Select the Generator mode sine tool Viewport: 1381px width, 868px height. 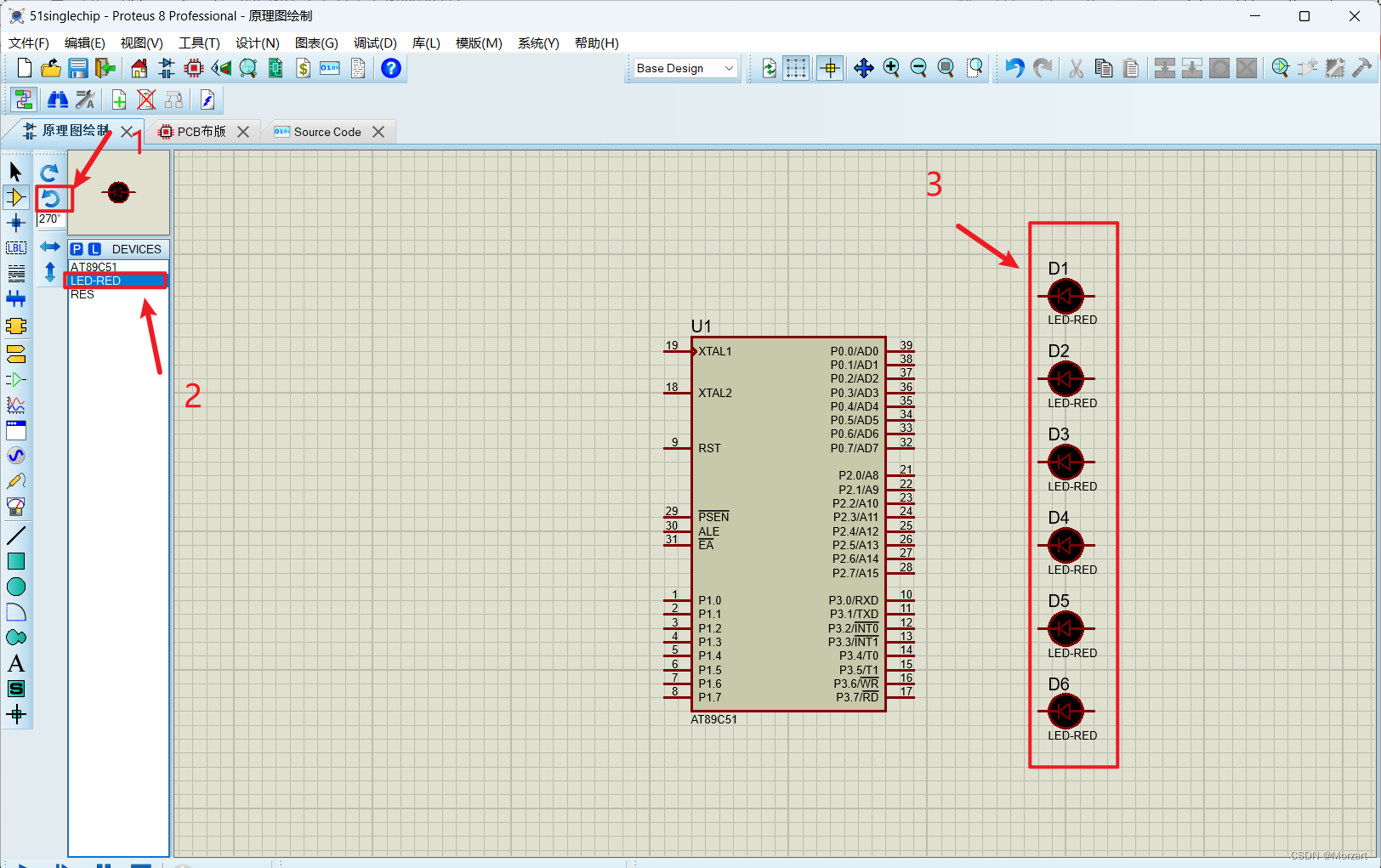point(16,456)
